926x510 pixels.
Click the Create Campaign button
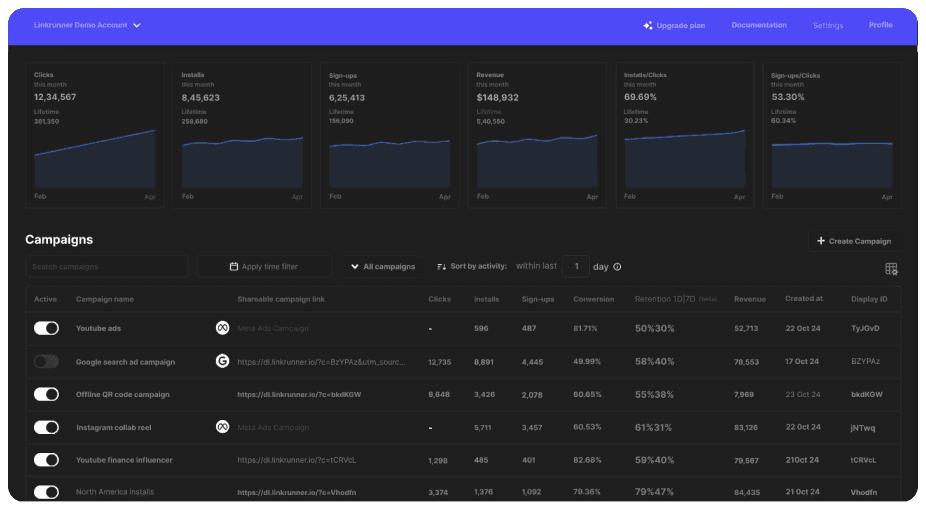[x=854, y=241]
